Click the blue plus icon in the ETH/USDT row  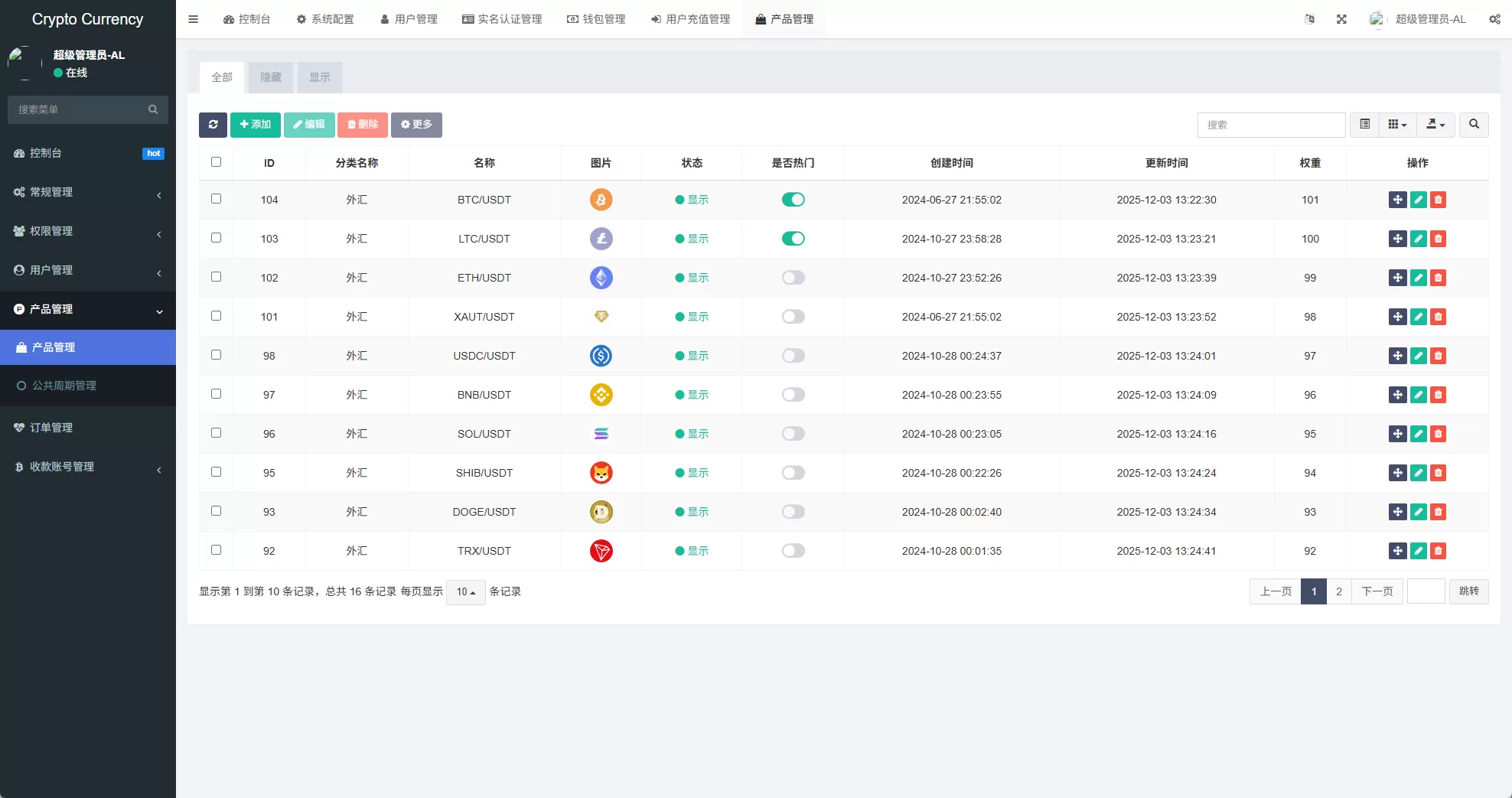pos(1398,278)
